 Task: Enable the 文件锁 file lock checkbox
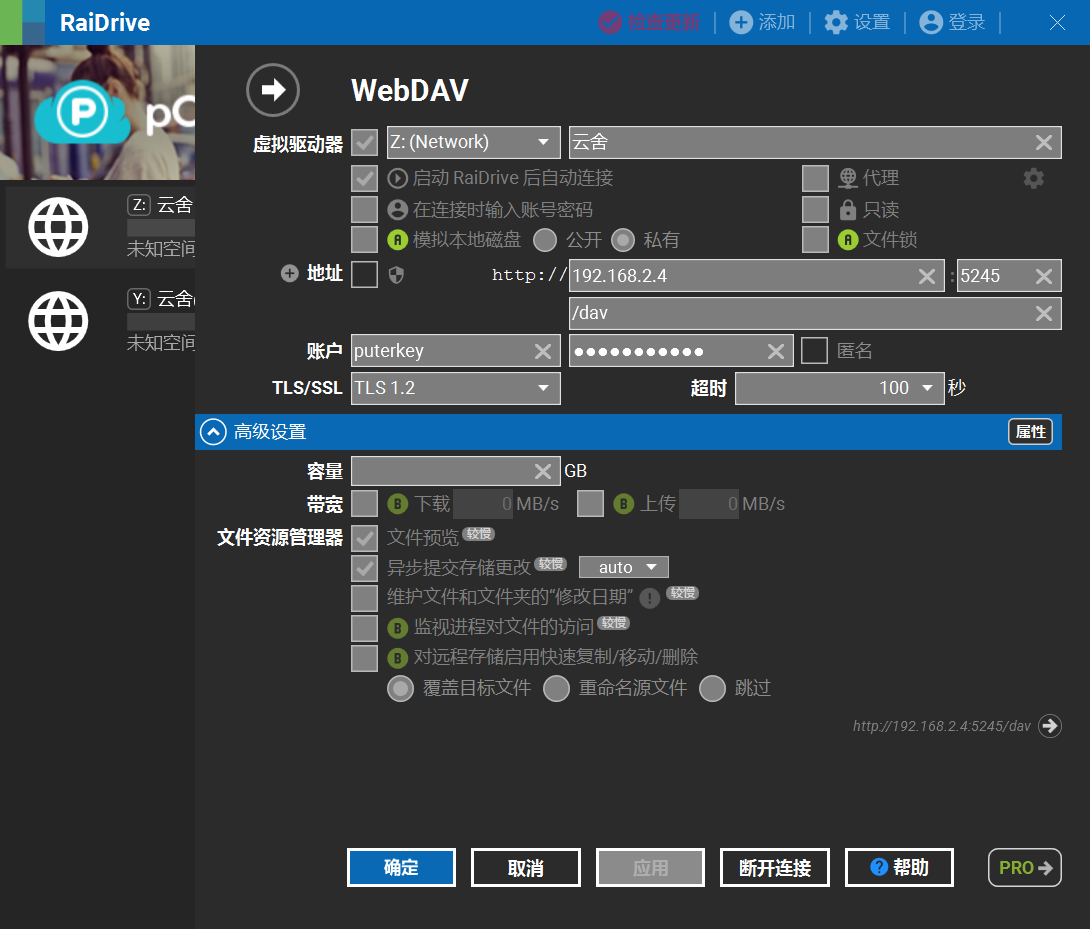pos(815,240)
